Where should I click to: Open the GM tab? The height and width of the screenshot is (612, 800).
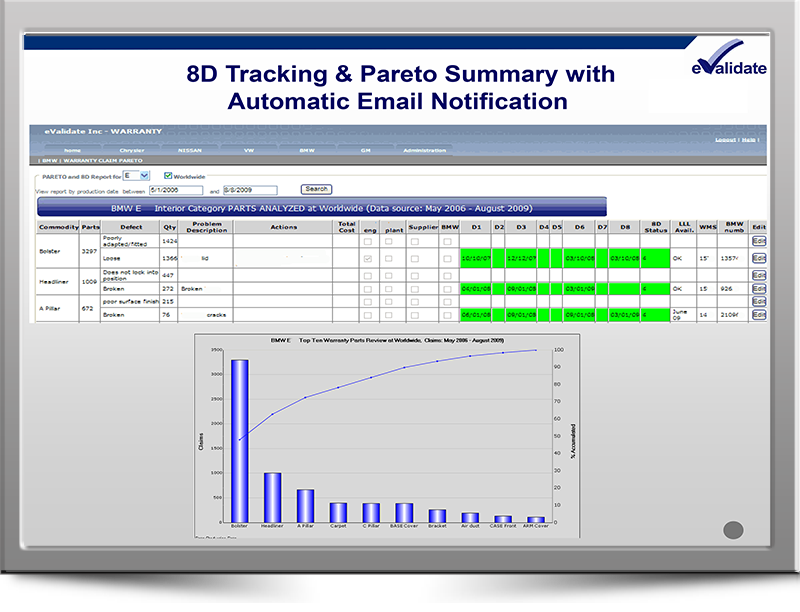[366, 150]
